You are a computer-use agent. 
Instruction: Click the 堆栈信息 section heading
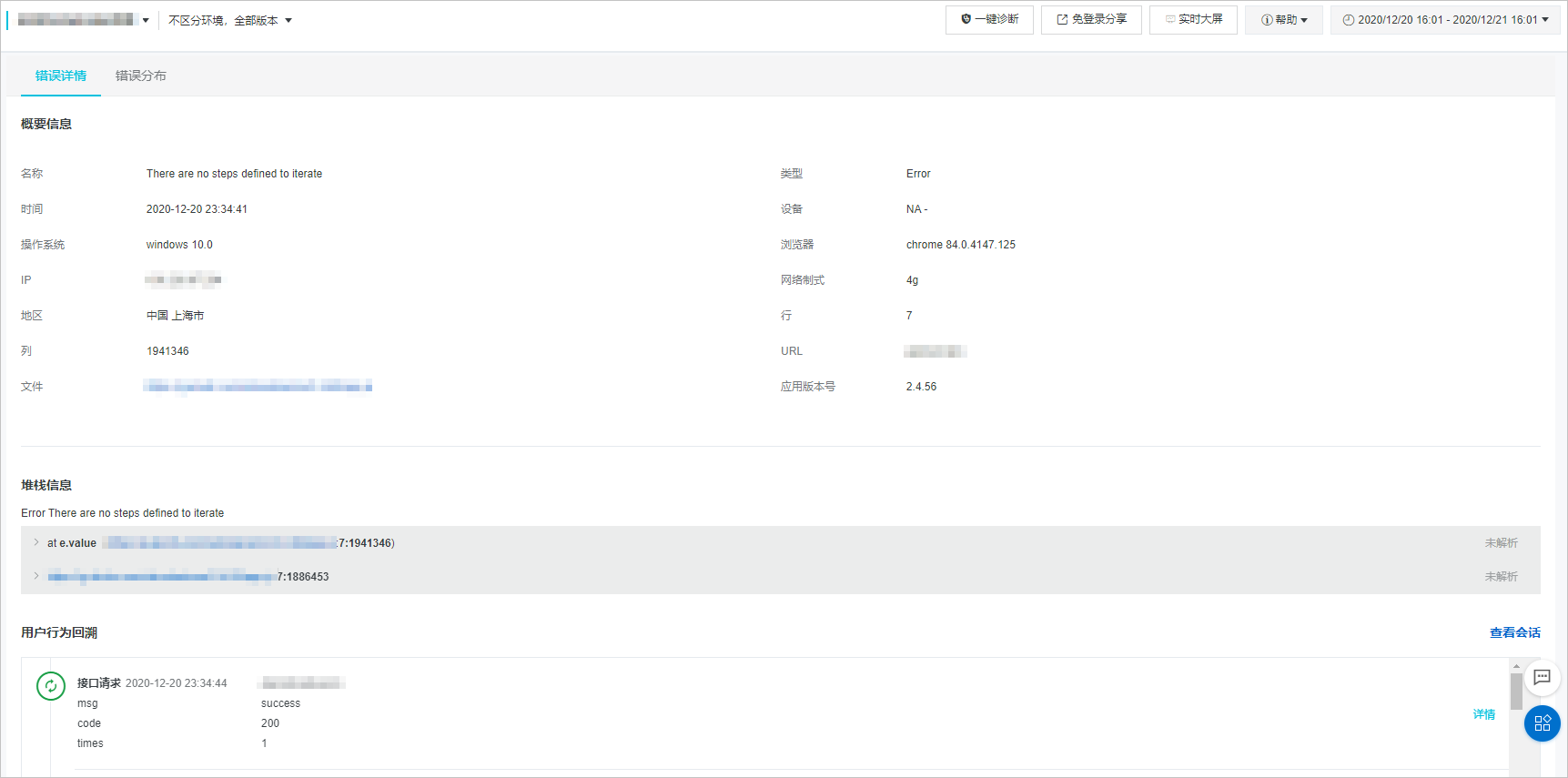click(46, 485)
